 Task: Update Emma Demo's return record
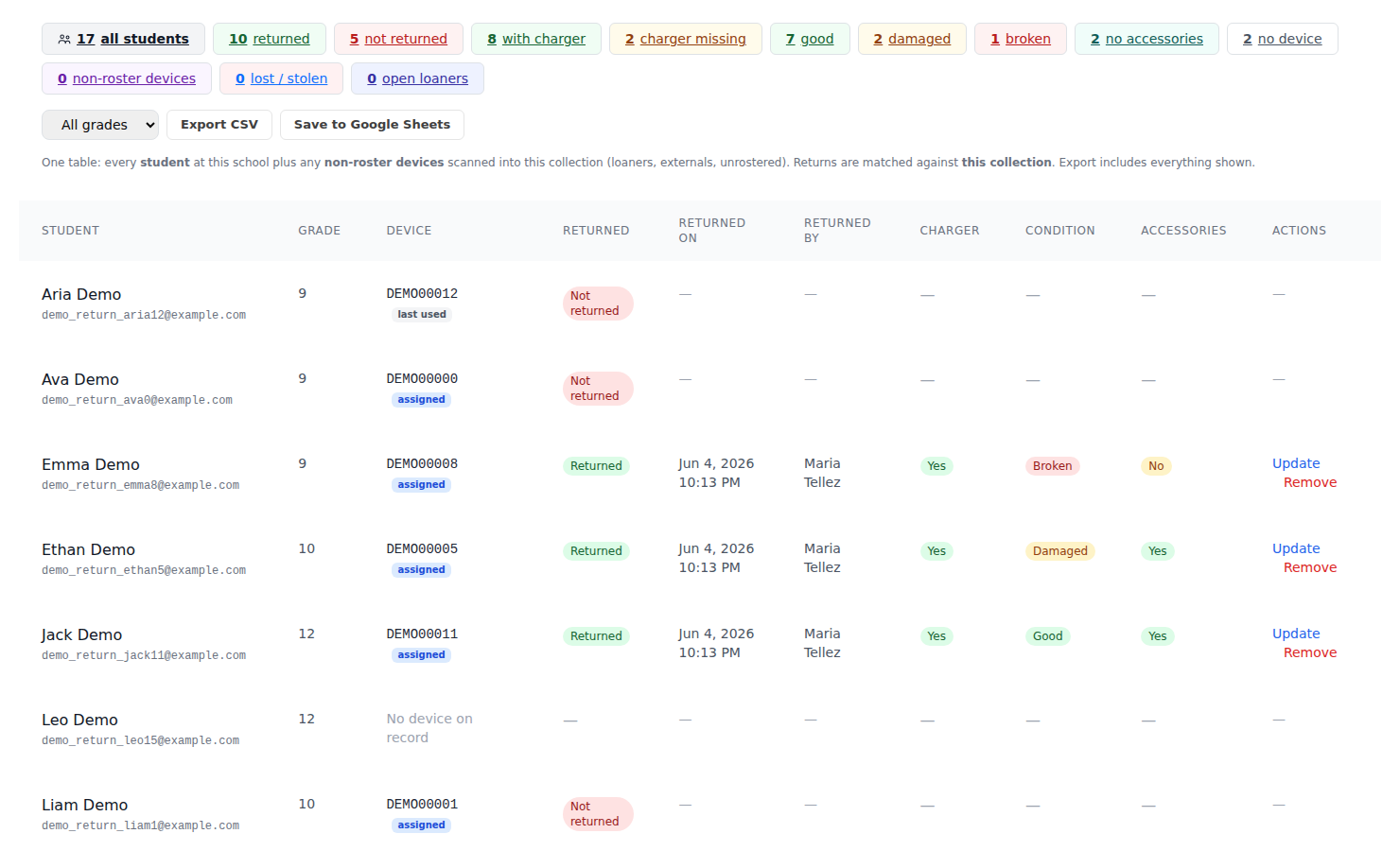pyautogui.click(x=1296, y=463)
